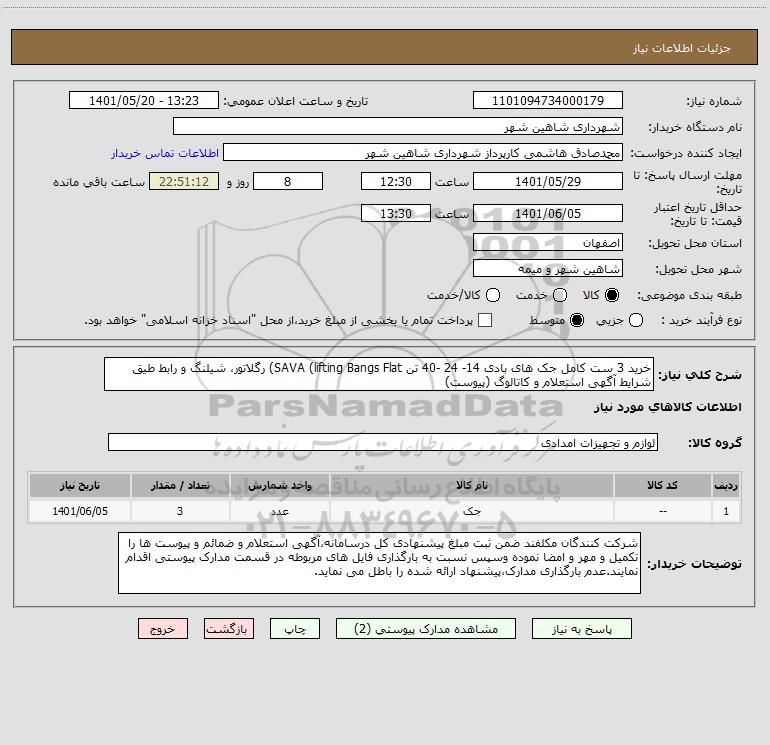Click the واحد شمارش column header

tap(279, 485)
